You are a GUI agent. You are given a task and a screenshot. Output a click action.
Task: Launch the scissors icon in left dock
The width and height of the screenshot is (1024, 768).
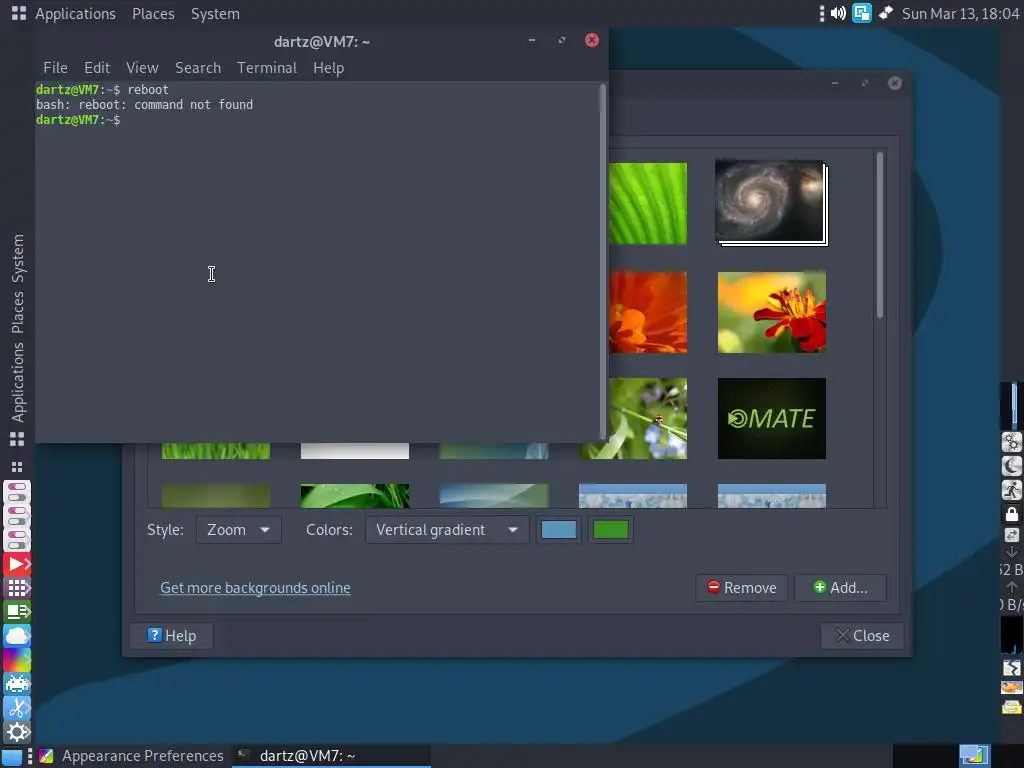[17, 708]
